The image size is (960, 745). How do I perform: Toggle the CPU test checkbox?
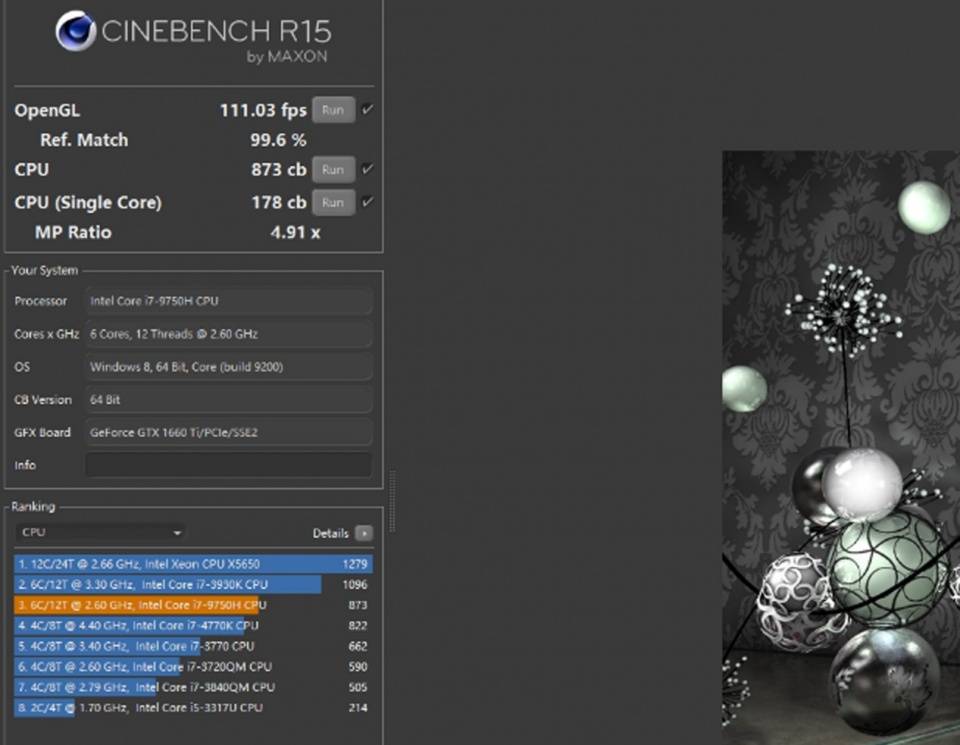[367, 169]
